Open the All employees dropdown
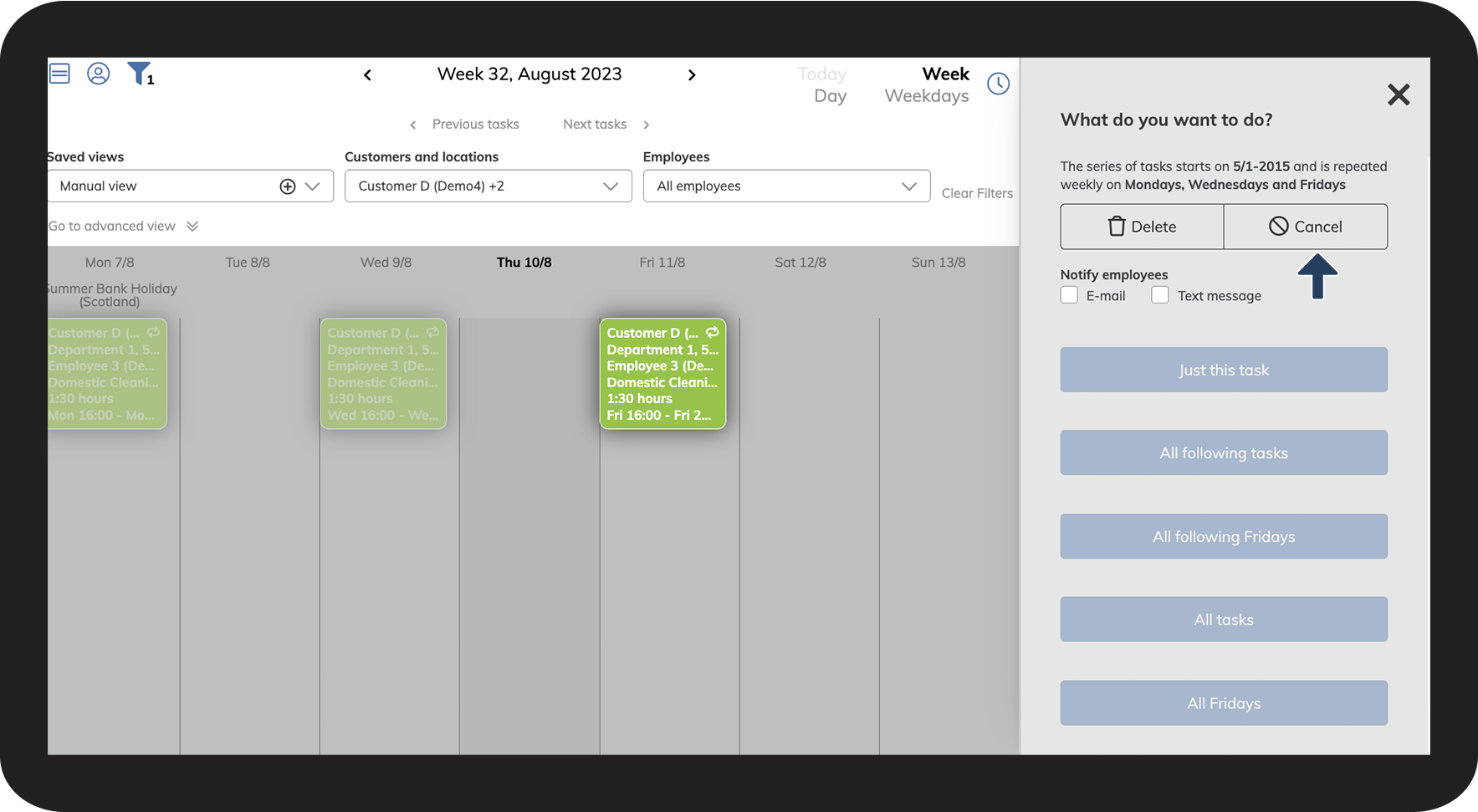This screenshot has width=1478, height=812. pos(786,186)
